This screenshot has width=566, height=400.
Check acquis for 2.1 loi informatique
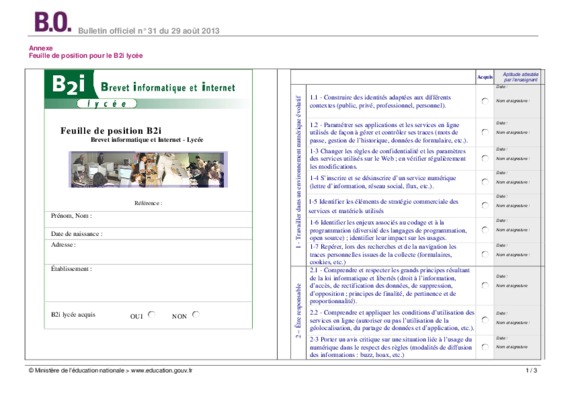pyautogui.click(x=485, y=285)
